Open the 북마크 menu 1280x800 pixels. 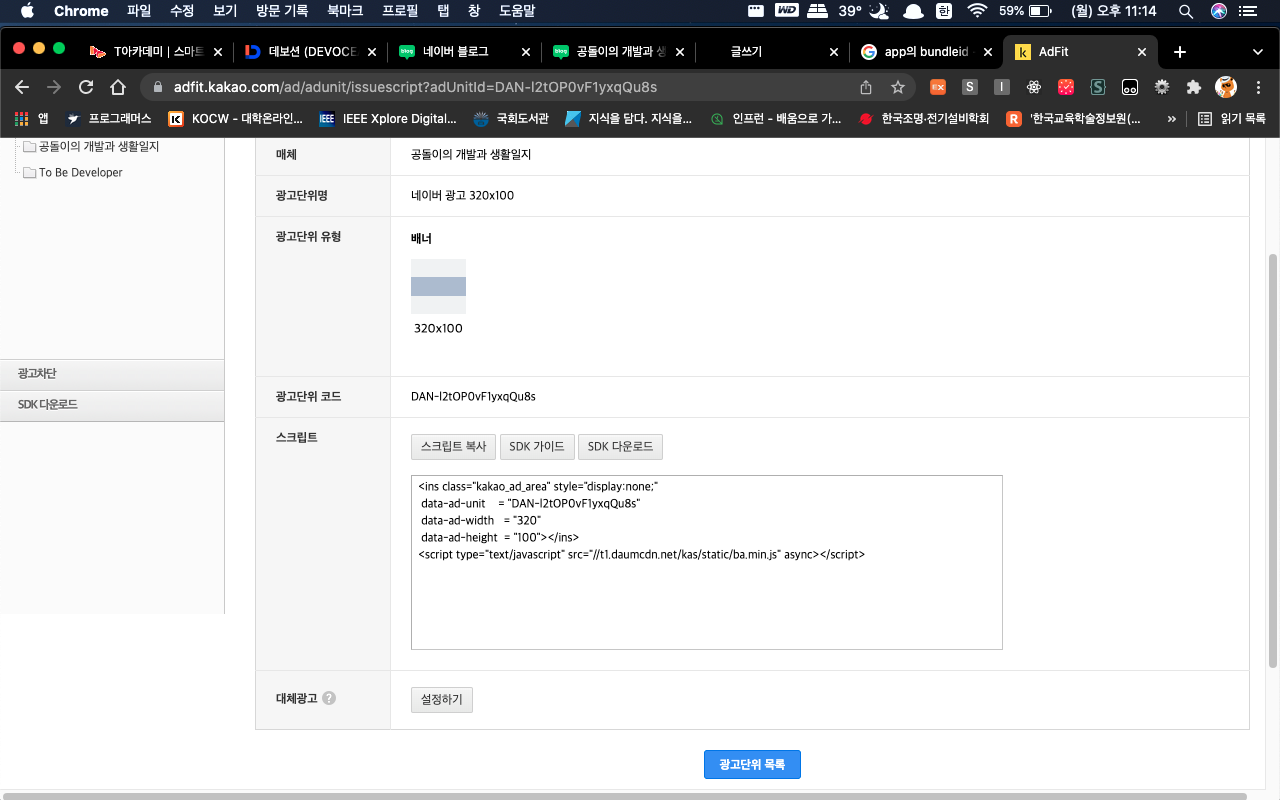[345, 11]
